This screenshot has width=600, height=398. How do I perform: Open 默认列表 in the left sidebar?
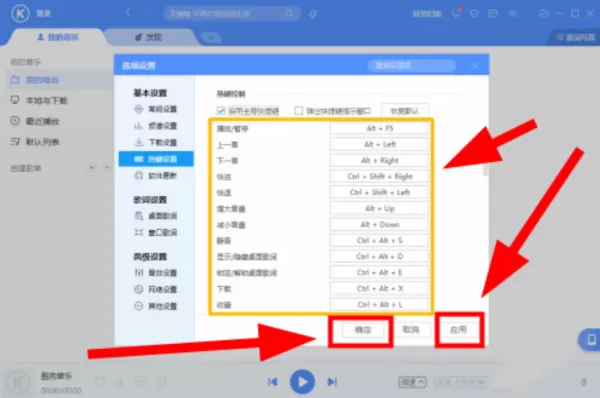[35, 142]
